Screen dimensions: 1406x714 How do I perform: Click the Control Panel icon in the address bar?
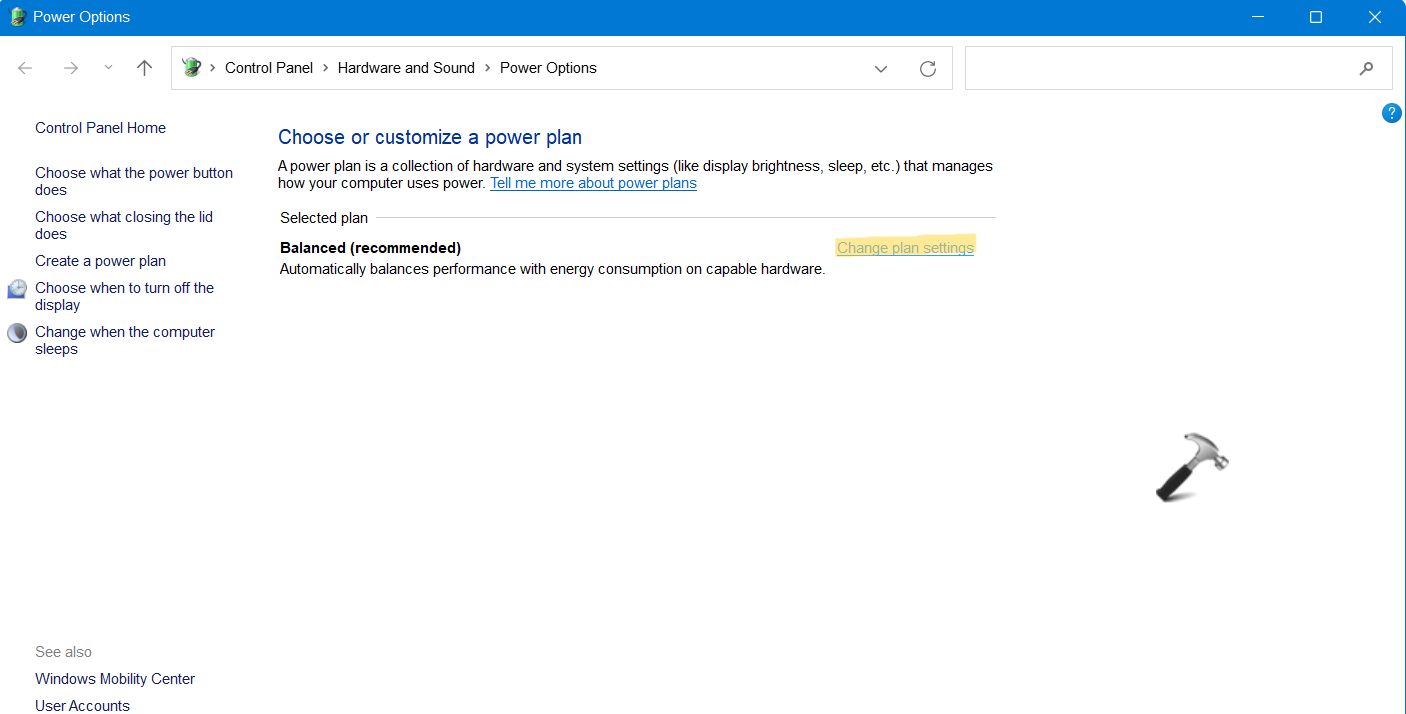(x=191, y=67)
